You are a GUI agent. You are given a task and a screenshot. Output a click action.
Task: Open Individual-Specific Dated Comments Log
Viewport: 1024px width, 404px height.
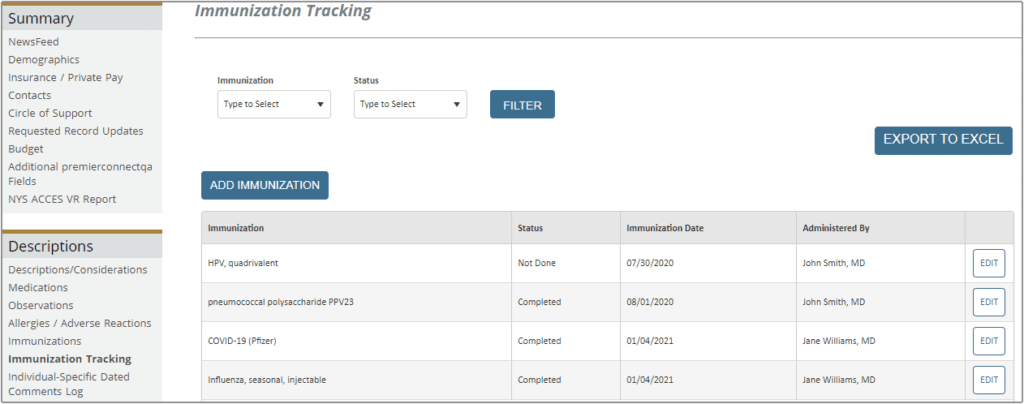(x=69, y=384)
